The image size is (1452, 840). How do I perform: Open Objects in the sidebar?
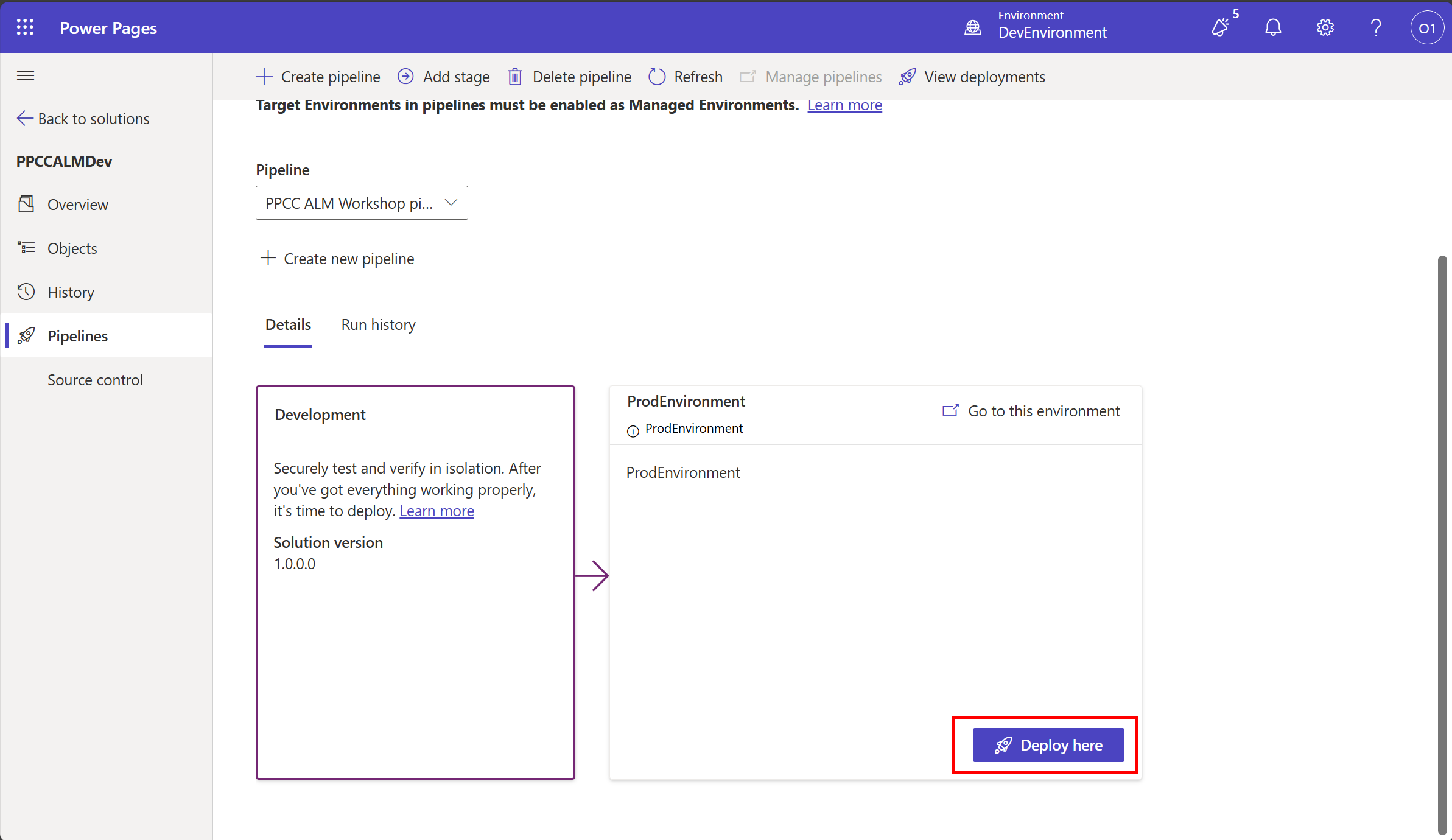pos(72,248)
